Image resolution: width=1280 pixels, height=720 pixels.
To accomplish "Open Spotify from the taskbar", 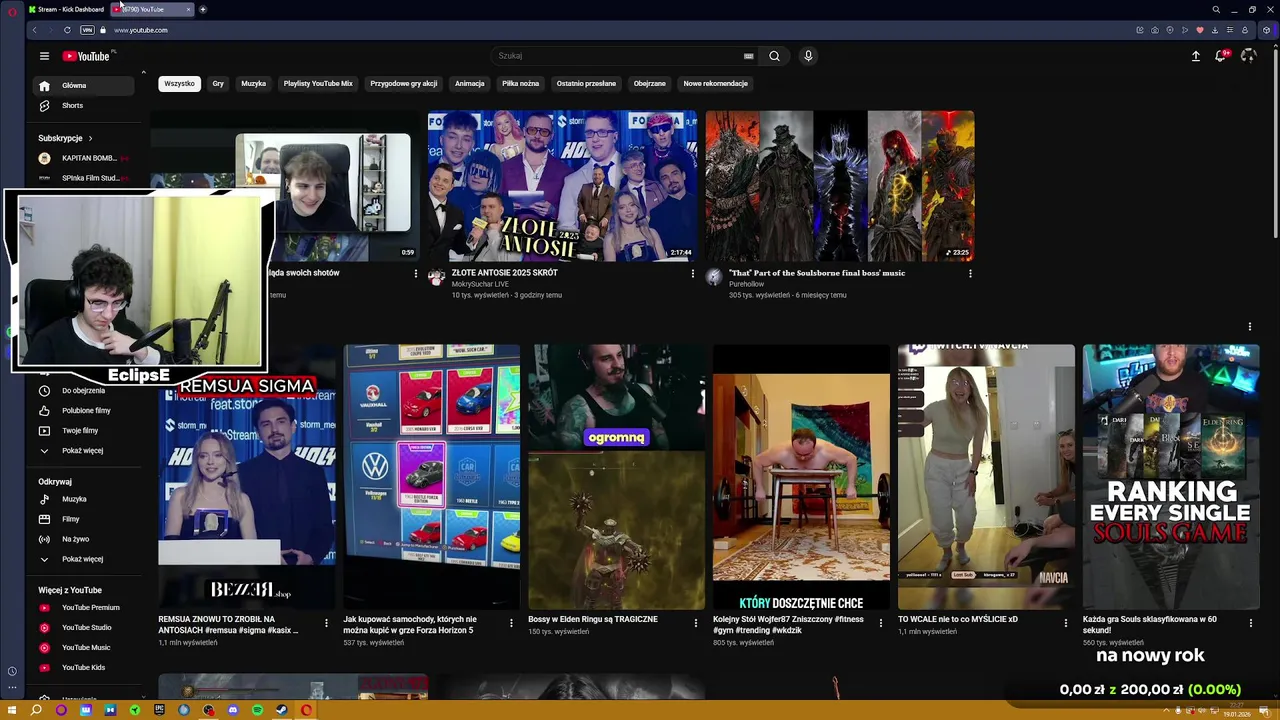I will 257,710.
